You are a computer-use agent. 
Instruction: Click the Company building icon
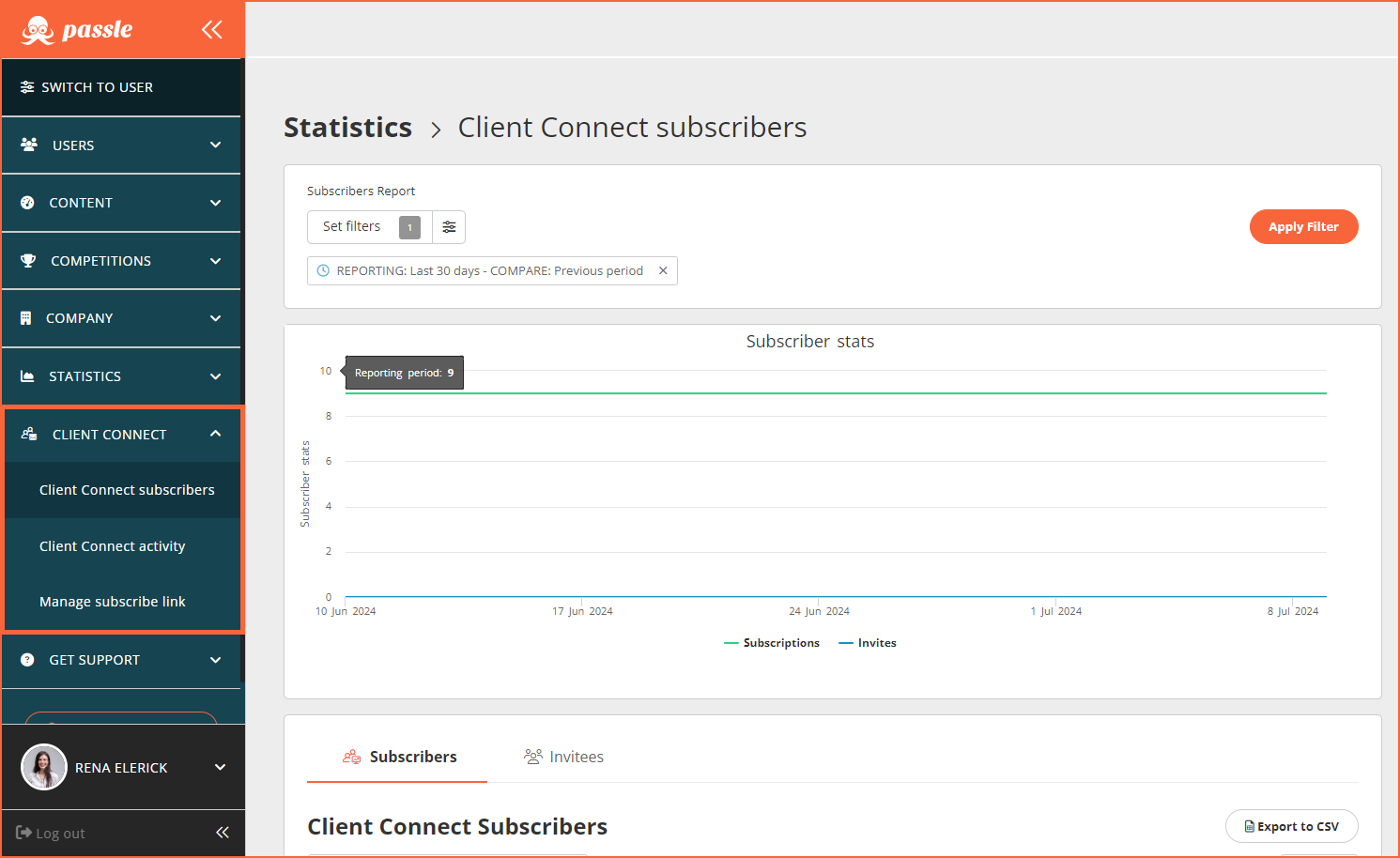[26, 318]
